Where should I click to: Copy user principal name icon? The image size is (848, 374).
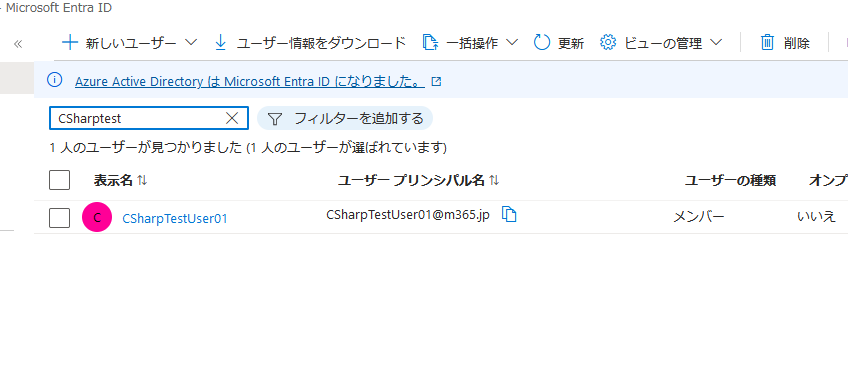click(x=509, y=214)
